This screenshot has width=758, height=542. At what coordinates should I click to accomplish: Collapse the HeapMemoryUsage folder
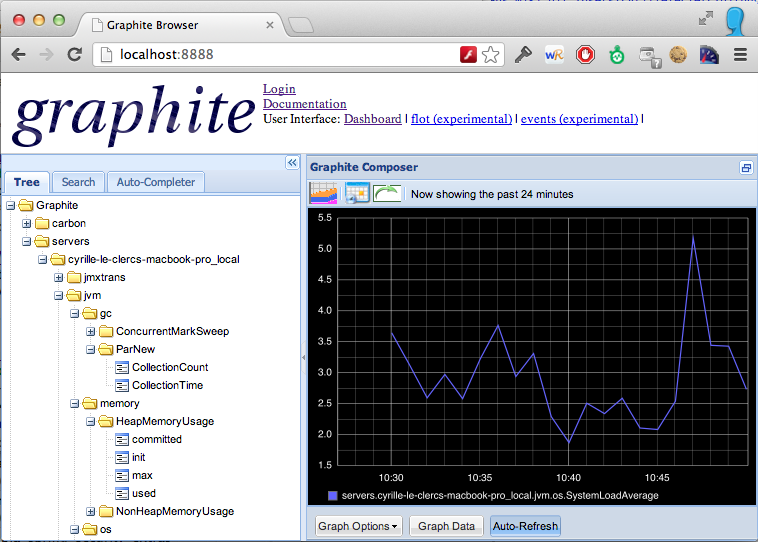tap(90, 422)
